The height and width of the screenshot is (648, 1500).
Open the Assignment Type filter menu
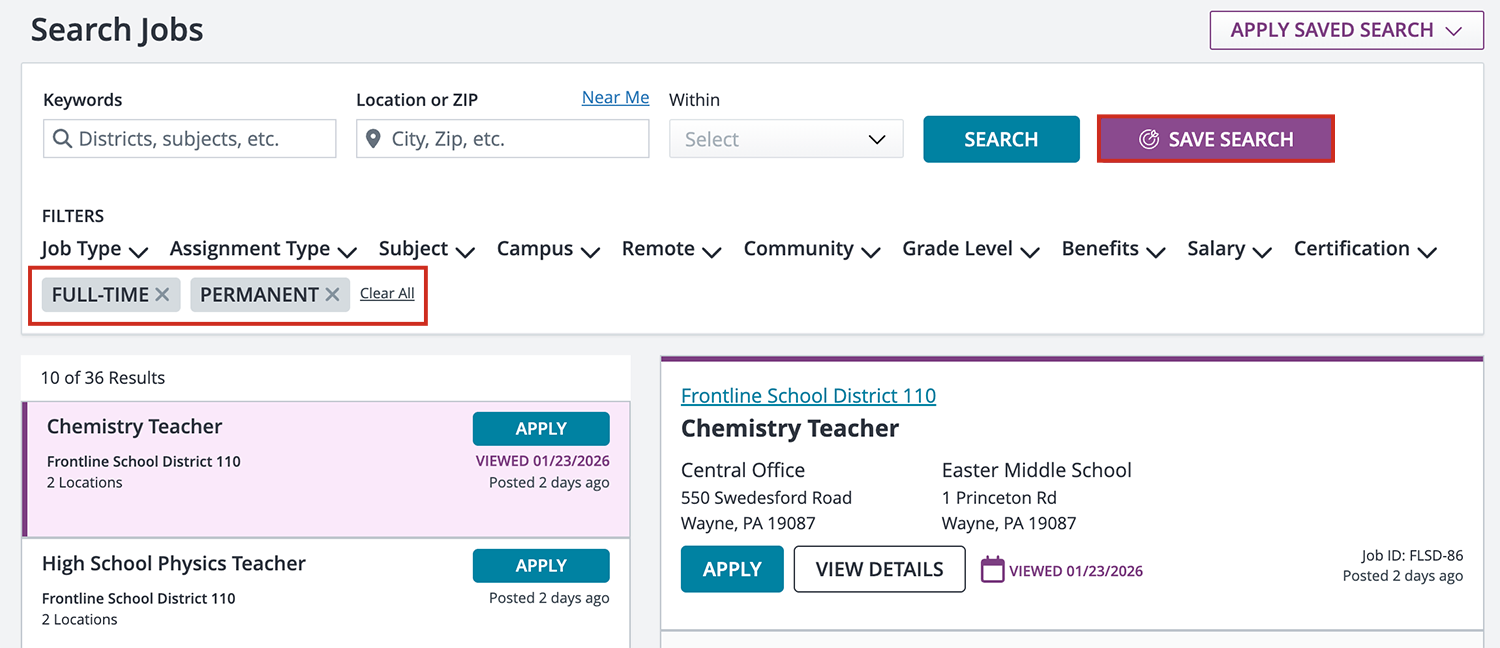coord(262,249)
